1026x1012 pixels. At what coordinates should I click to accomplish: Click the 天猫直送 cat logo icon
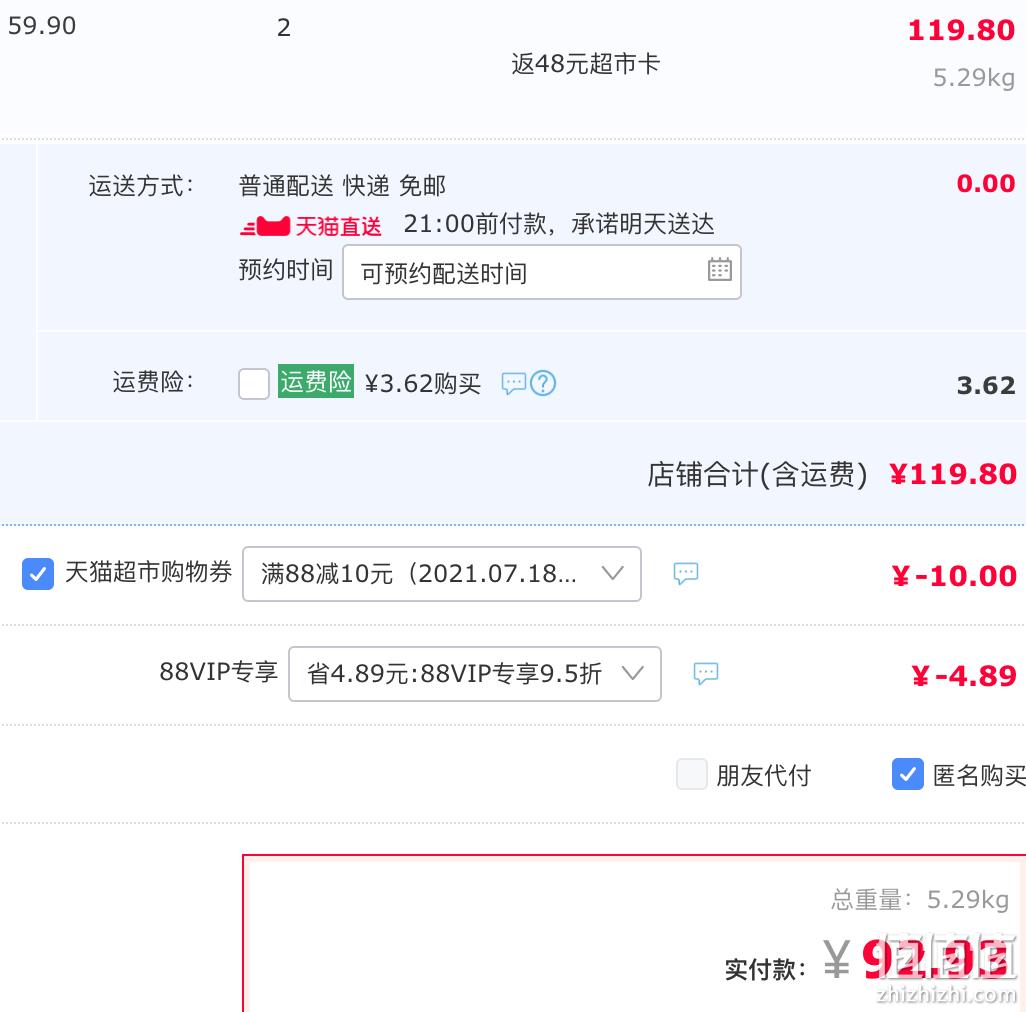coord(266,226)
